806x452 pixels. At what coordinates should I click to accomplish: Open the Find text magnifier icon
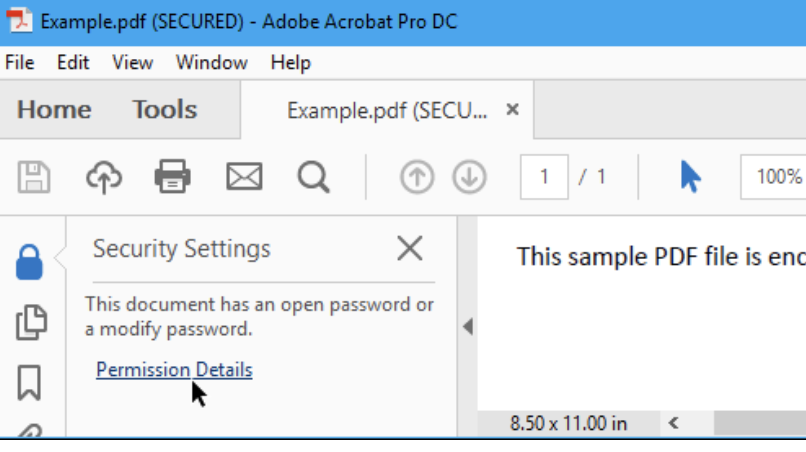314,177
